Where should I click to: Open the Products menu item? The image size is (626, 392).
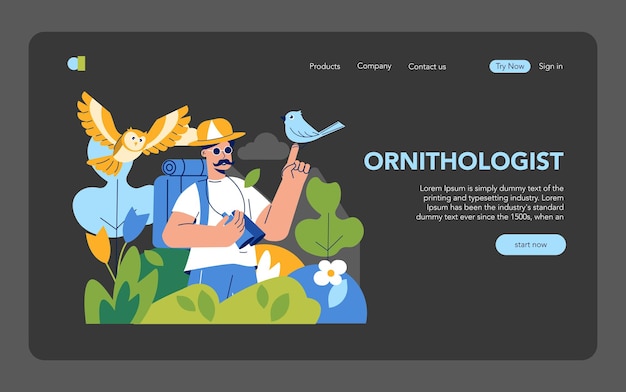pos(325,66)
